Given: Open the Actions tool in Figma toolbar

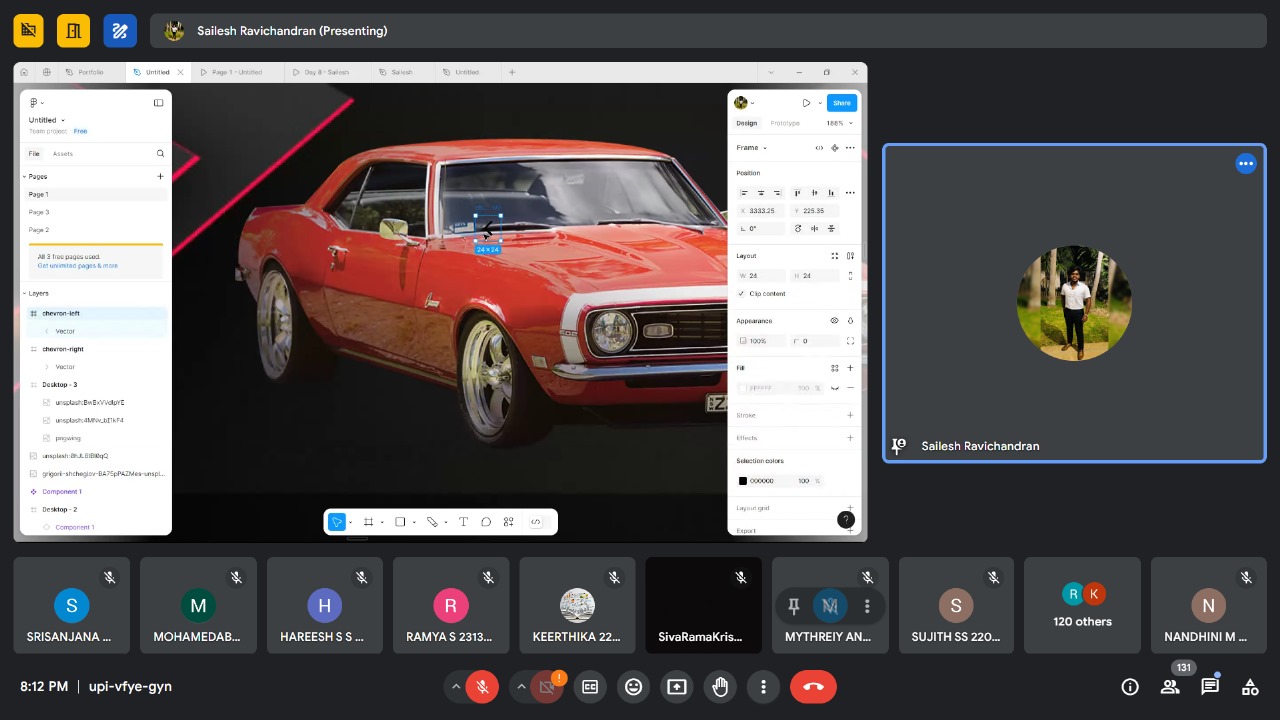Looking at the screenshot, I should (509, 522).
